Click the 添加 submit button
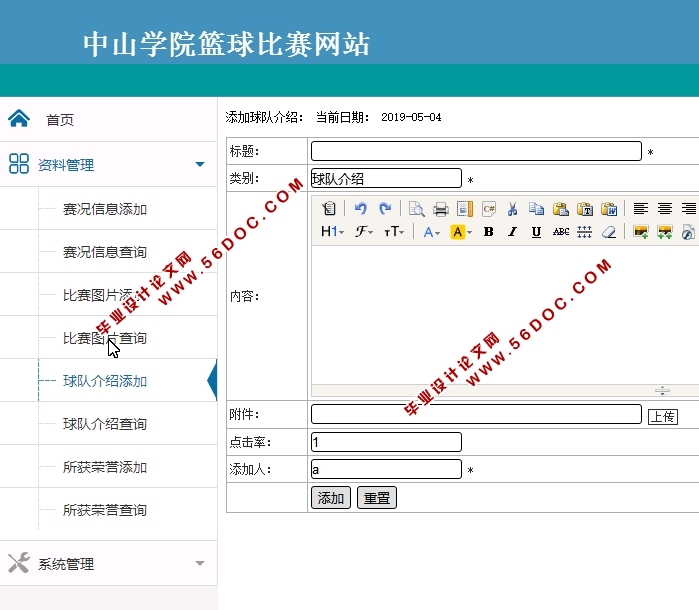The image size is (699, 610). tap(331, 498)
